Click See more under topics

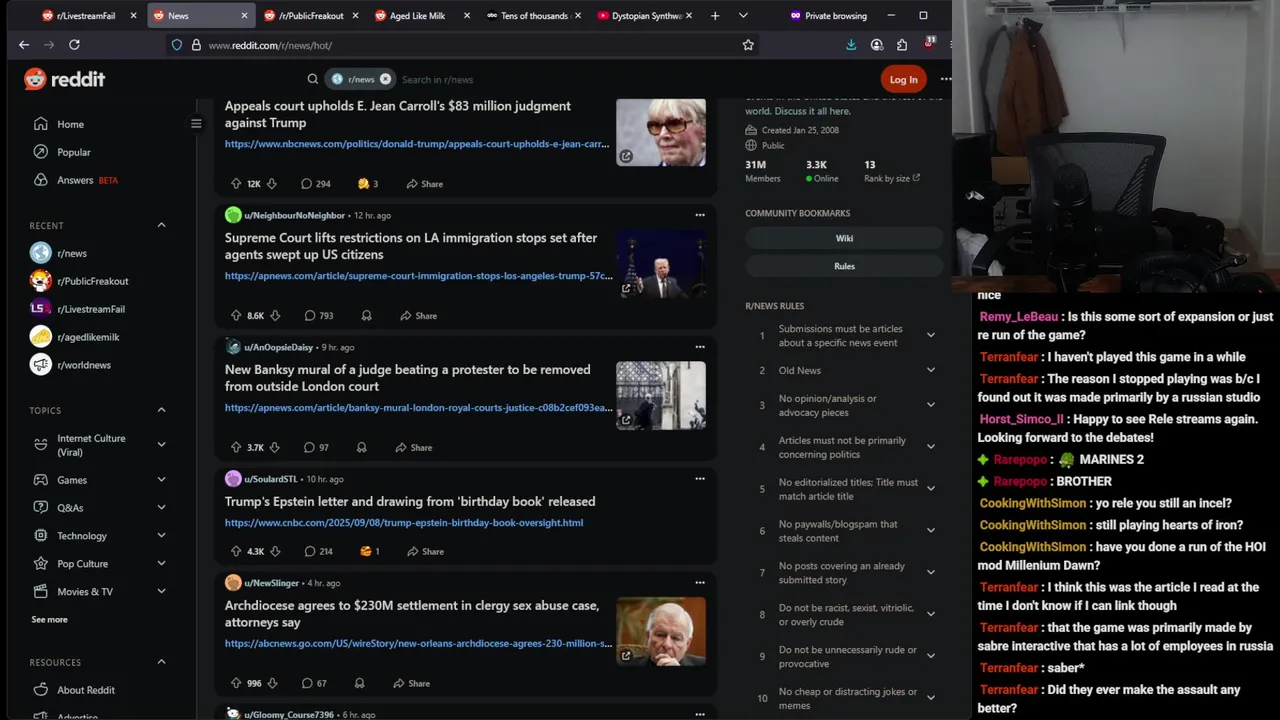click(50, 620)
